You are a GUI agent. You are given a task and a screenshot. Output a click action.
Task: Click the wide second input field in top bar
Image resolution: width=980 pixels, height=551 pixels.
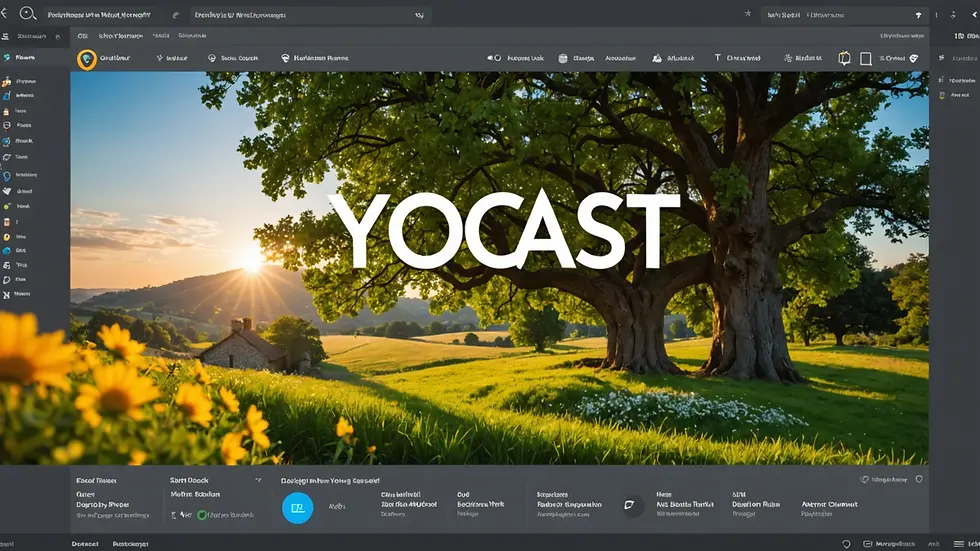311,14
